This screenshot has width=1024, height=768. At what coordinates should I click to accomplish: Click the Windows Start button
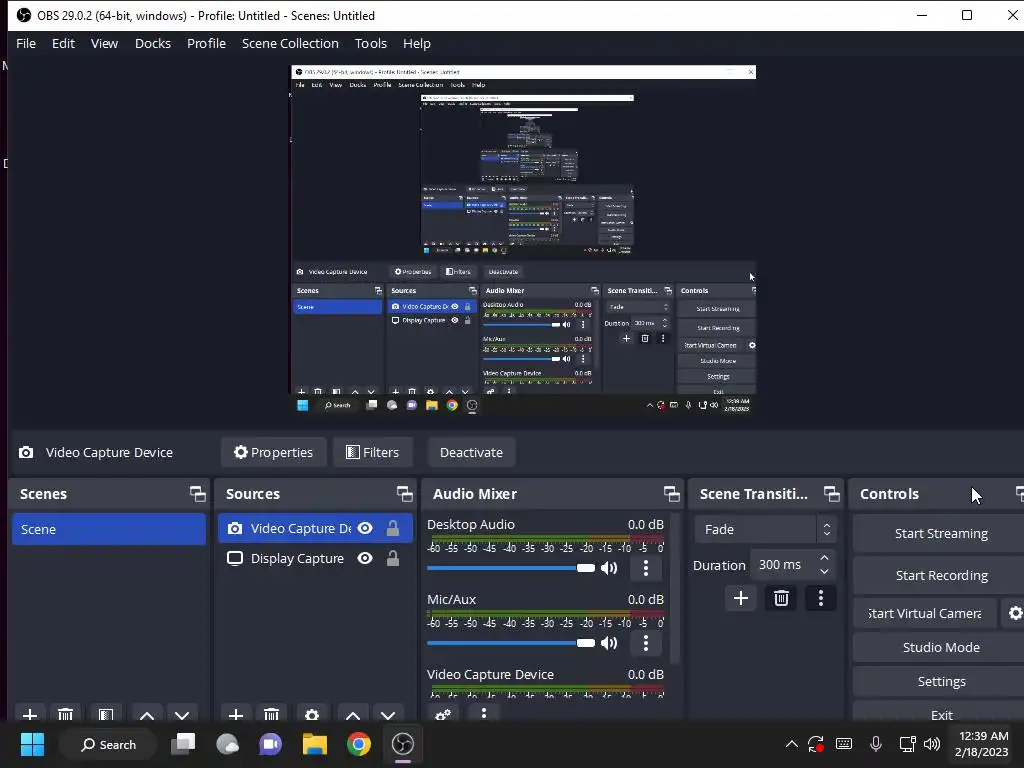pos(32,744)
